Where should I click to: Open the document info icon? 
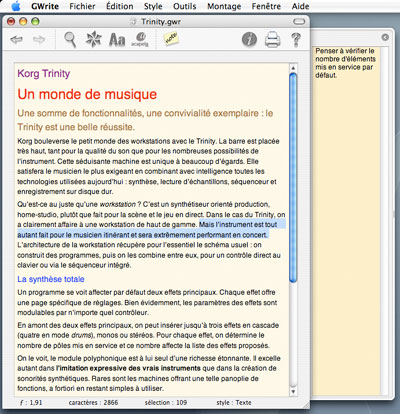pyautogui.click(x=249, y=39)
